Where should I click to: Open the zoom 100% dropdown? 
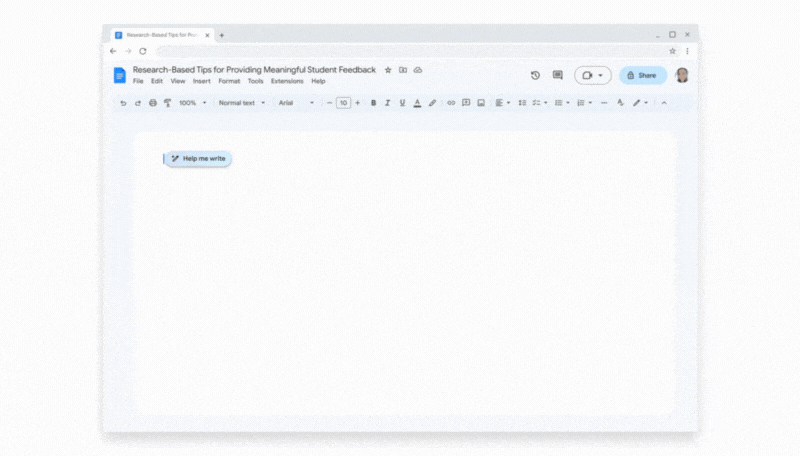[192, 103]
